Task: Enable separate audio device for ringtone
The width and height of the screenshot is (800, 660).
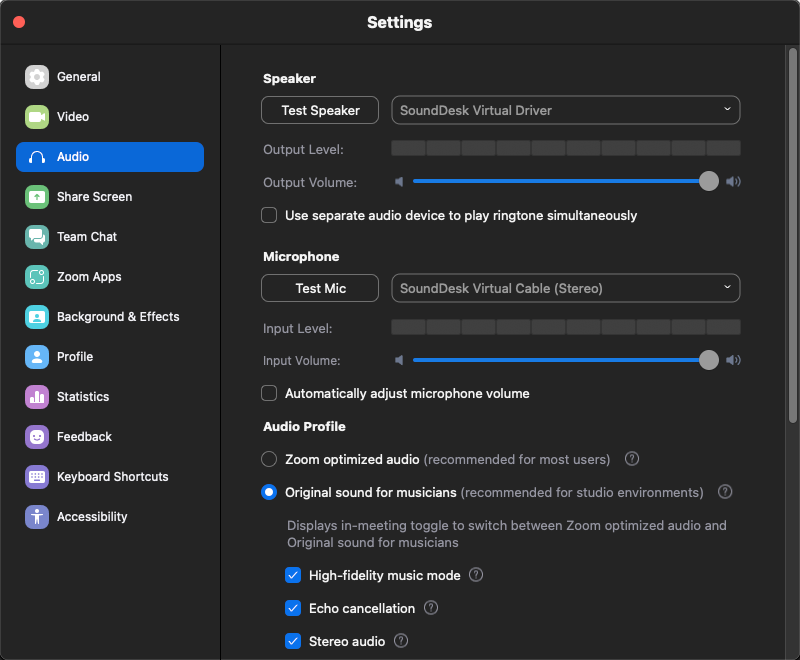Action: click(x=269, y=215)
